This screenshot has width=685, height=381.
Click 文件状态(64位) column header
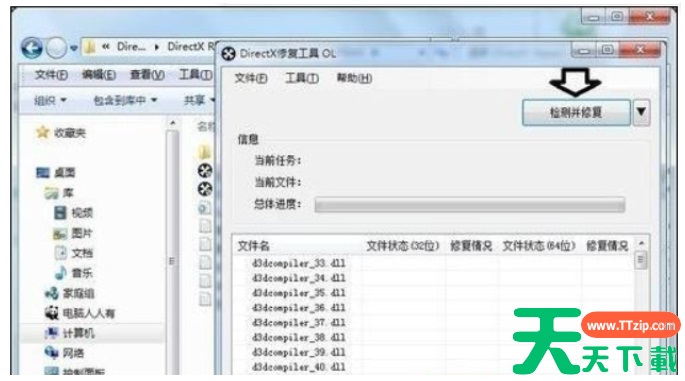[x=539, y=246]
